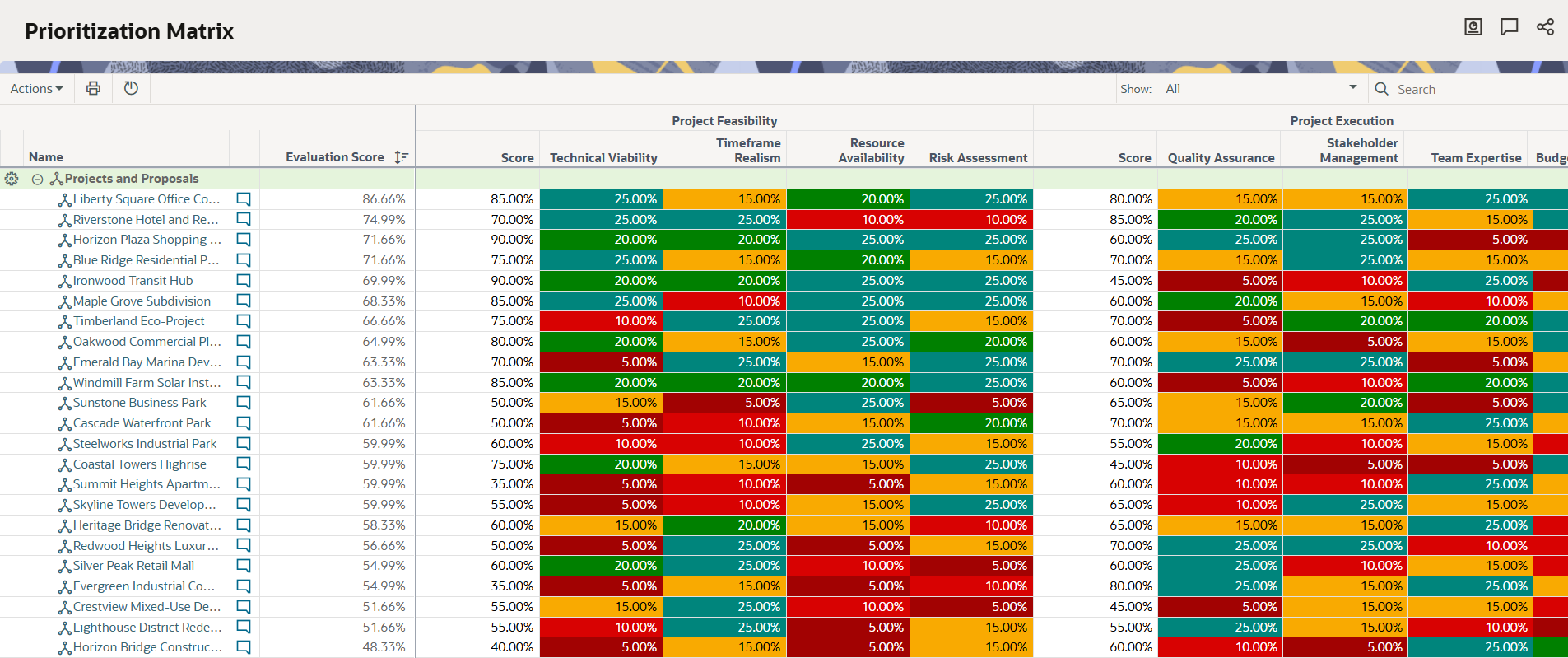Select the Timberland Eco-Project row

pyautogui.click(x=139, y=321)
